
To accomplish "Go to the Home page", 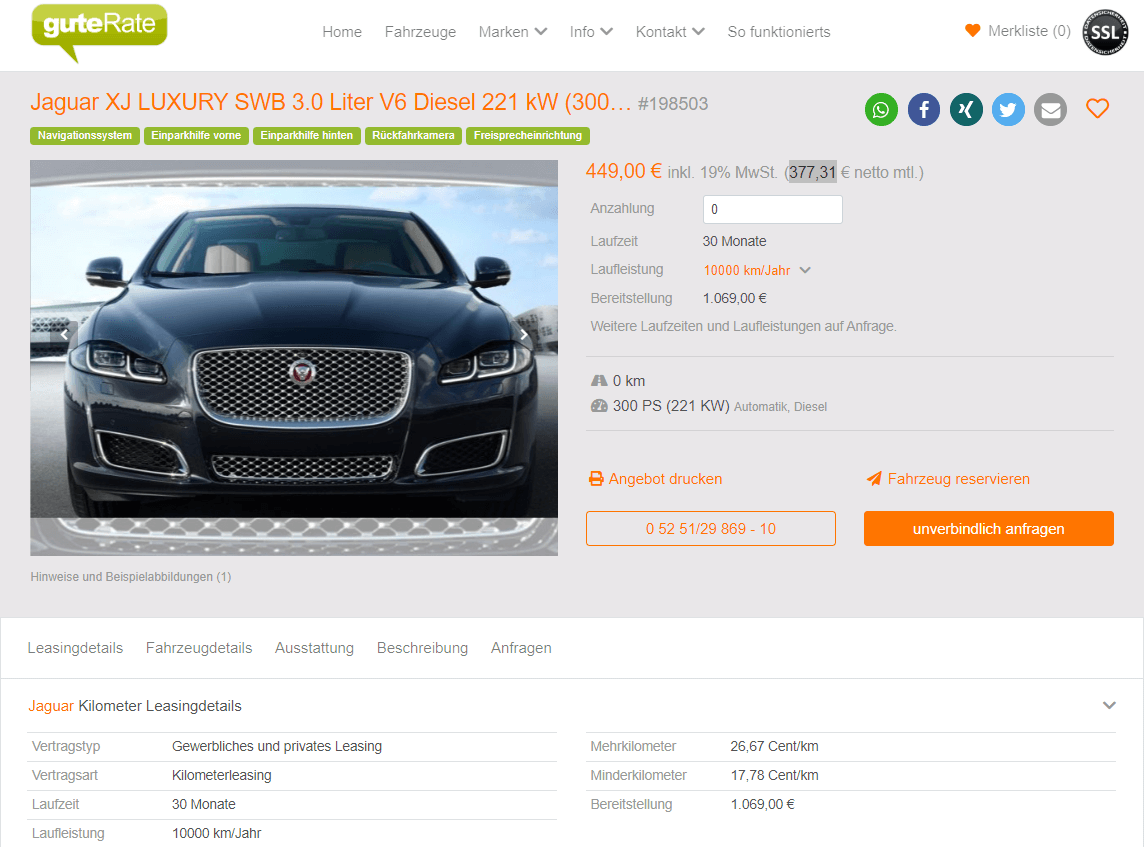I will click(342, 32).
